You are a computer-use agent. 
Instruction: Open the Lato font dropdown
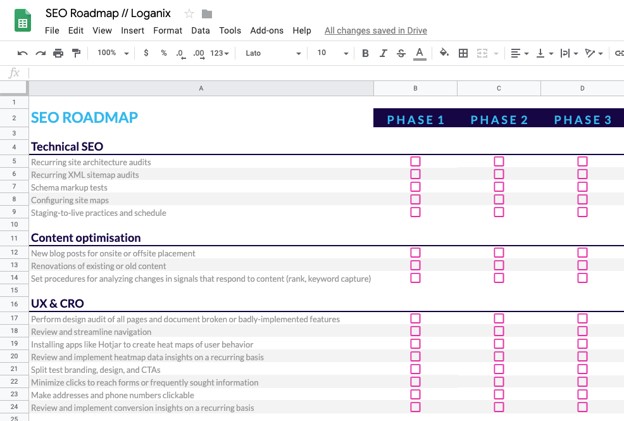[x=273, y=53]
